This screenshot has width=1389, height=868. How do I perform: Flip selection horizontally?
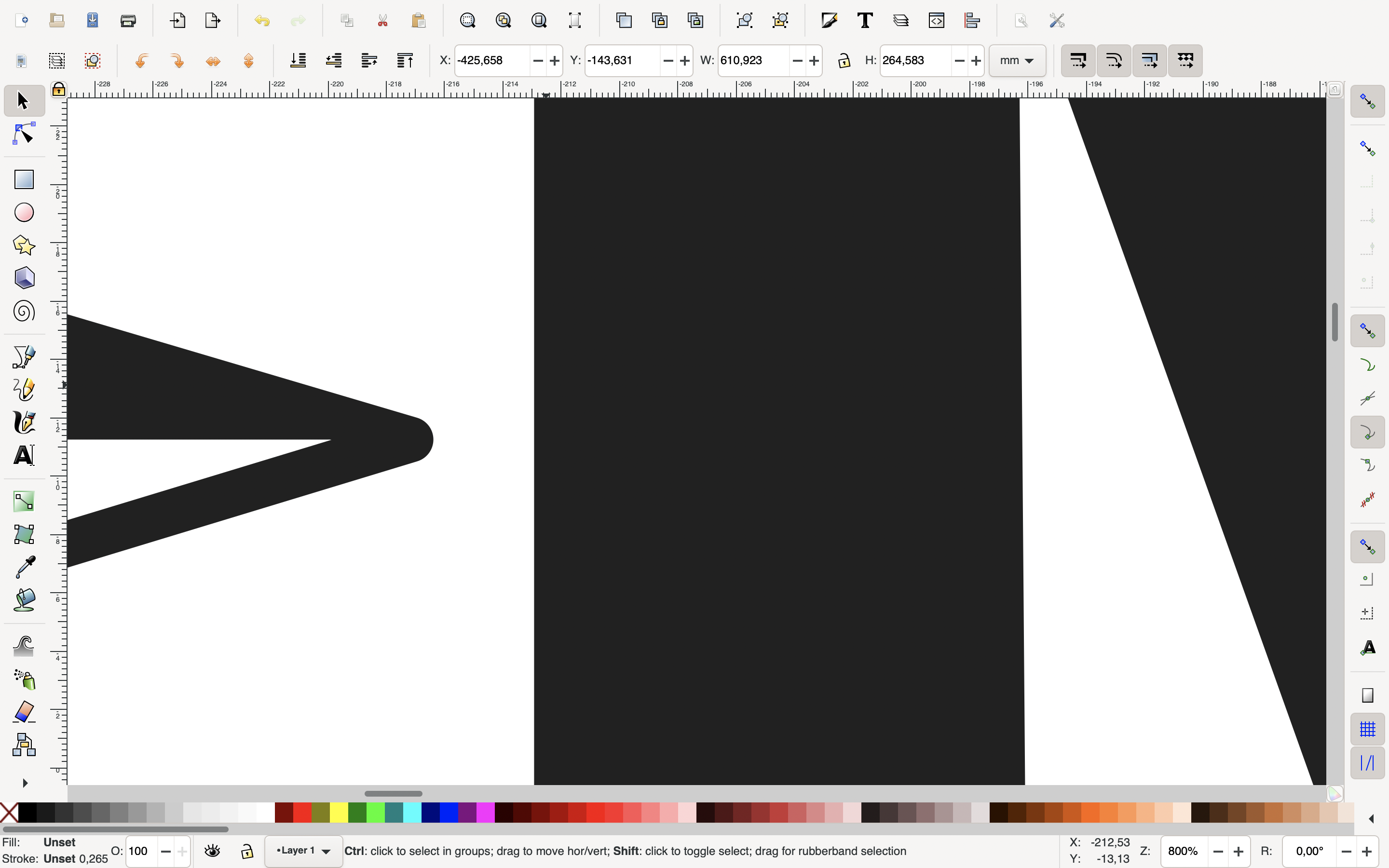point(212,60)
